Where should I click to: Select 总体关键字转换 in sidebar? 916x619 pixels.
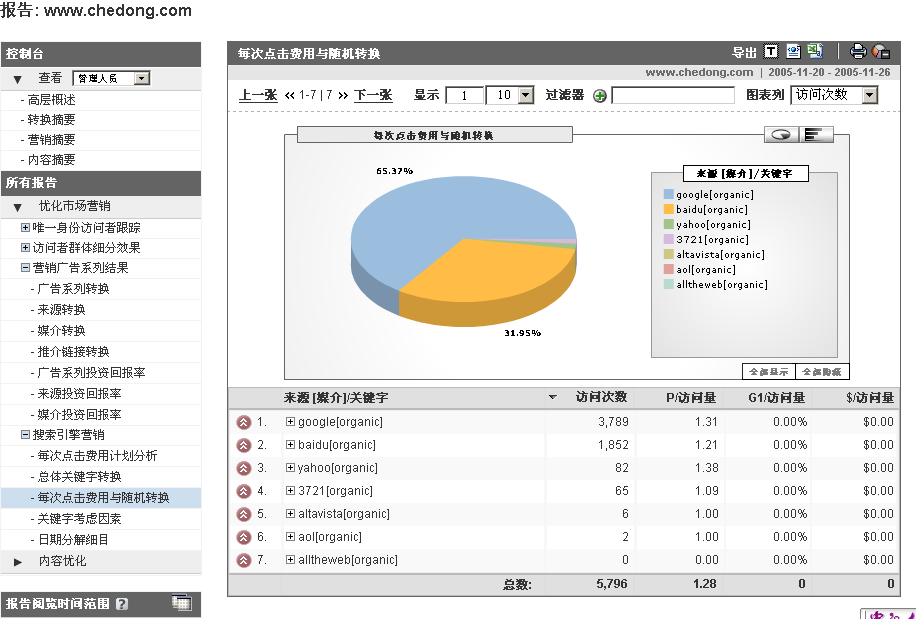pos(79,477)
